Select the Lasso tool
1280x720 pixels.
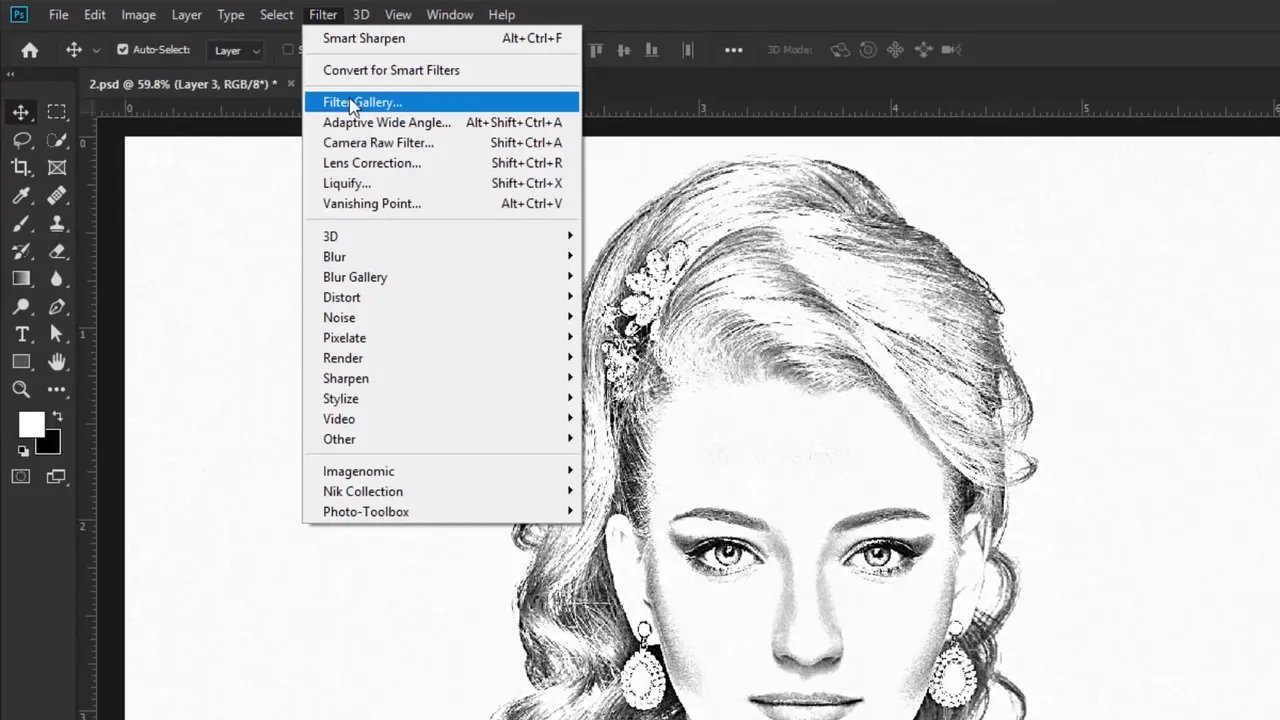coord(21,140)
